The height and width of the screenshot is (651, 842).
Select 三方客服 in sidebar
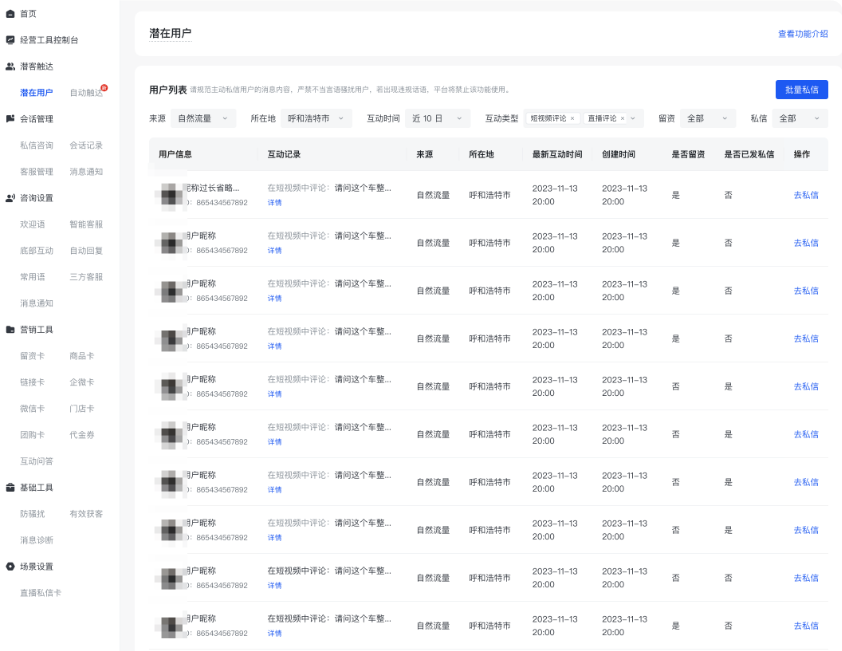86,277
